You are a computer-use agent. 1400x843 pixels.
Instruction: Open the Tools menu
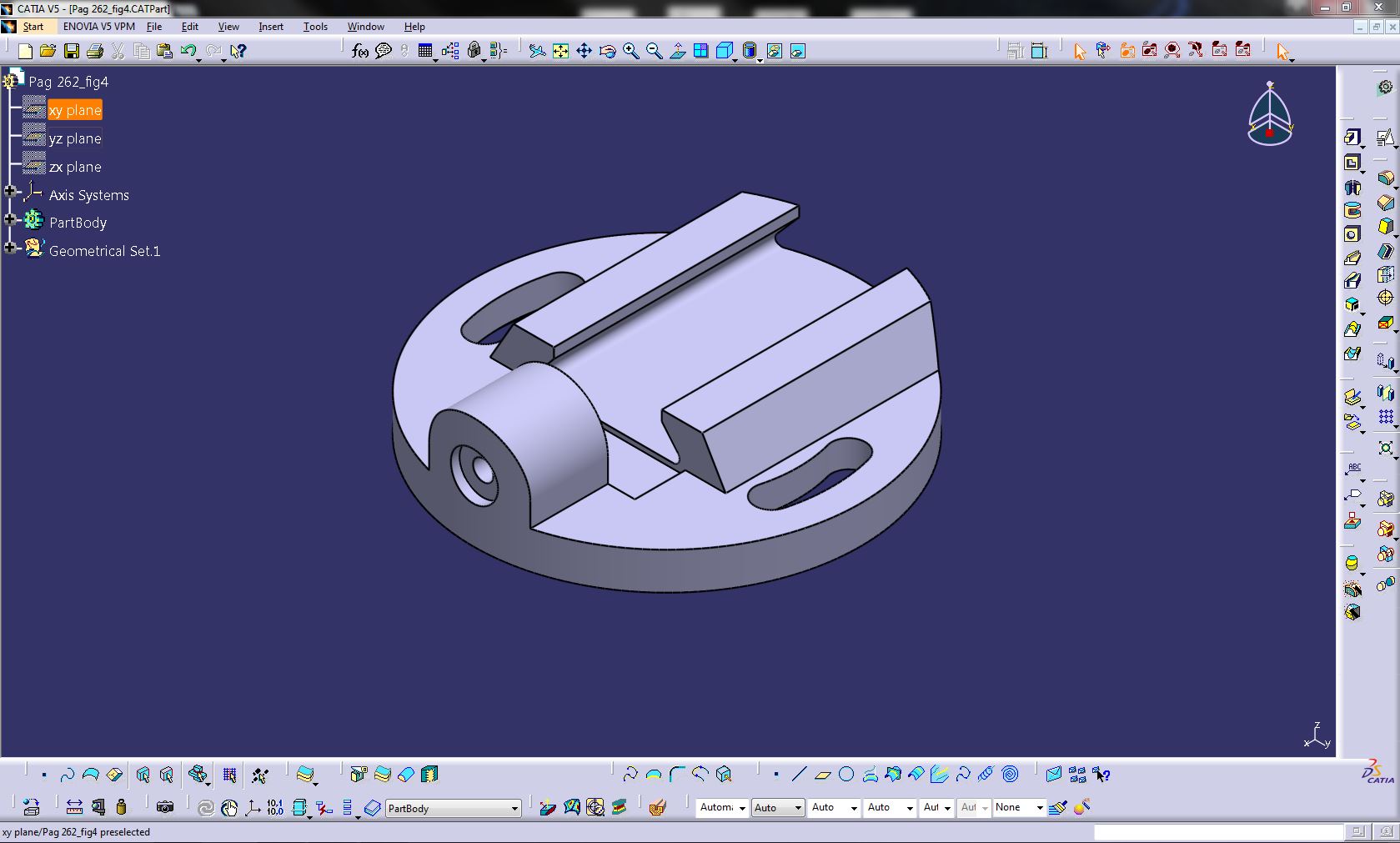click(x=315, y=27)
